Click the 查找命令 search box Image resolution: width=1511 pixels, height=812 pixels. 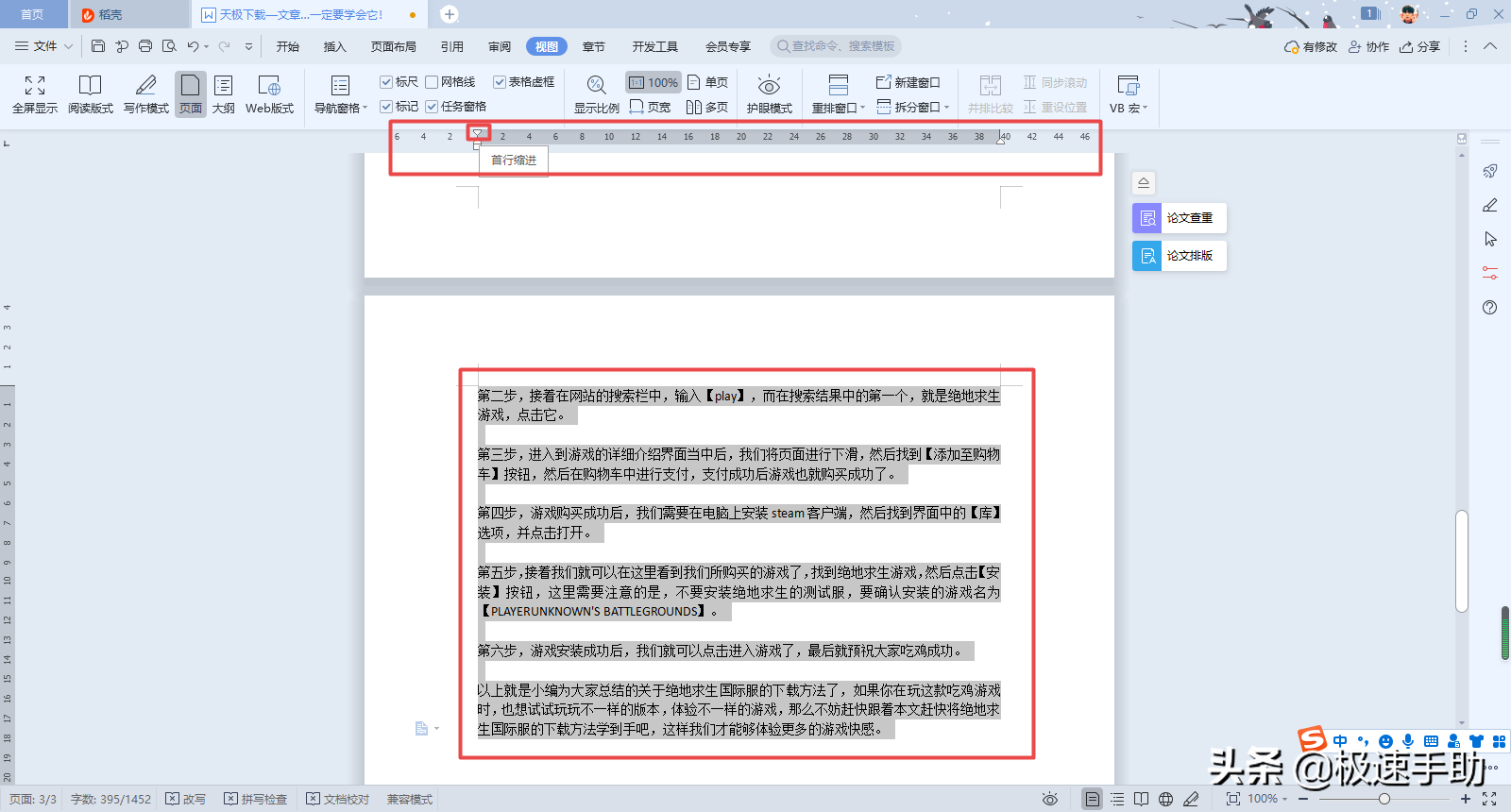coord(836,46)
